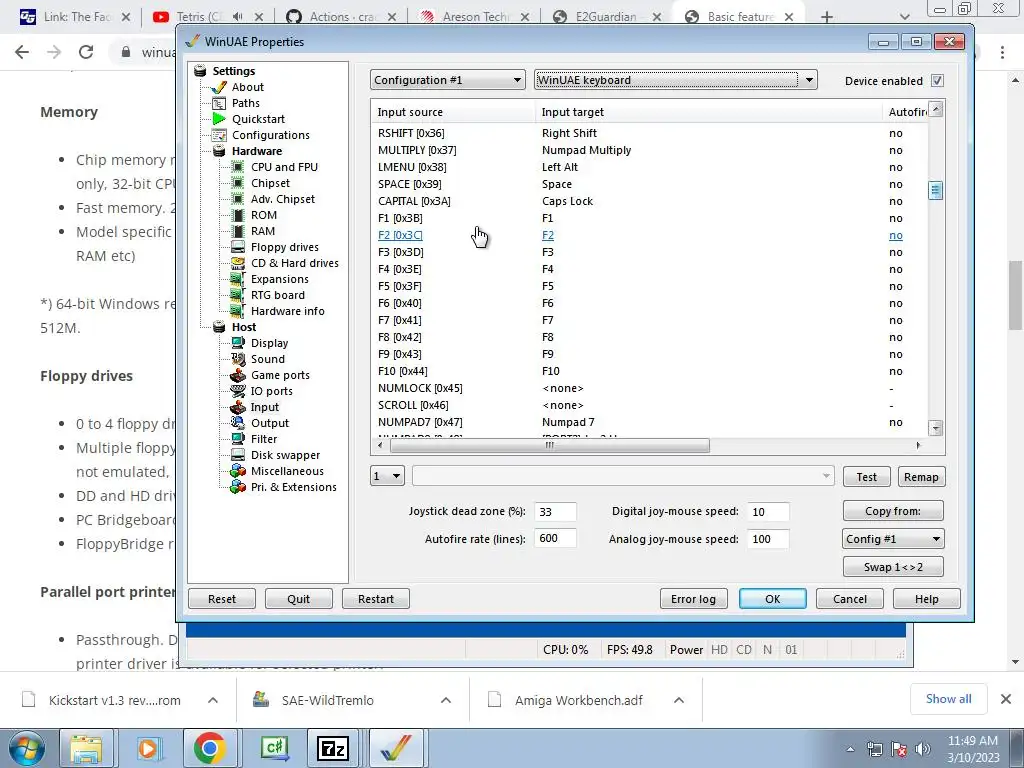Click the Input target column header
Viewport: 1024px width, 768px height.
(x=709, y=112)
